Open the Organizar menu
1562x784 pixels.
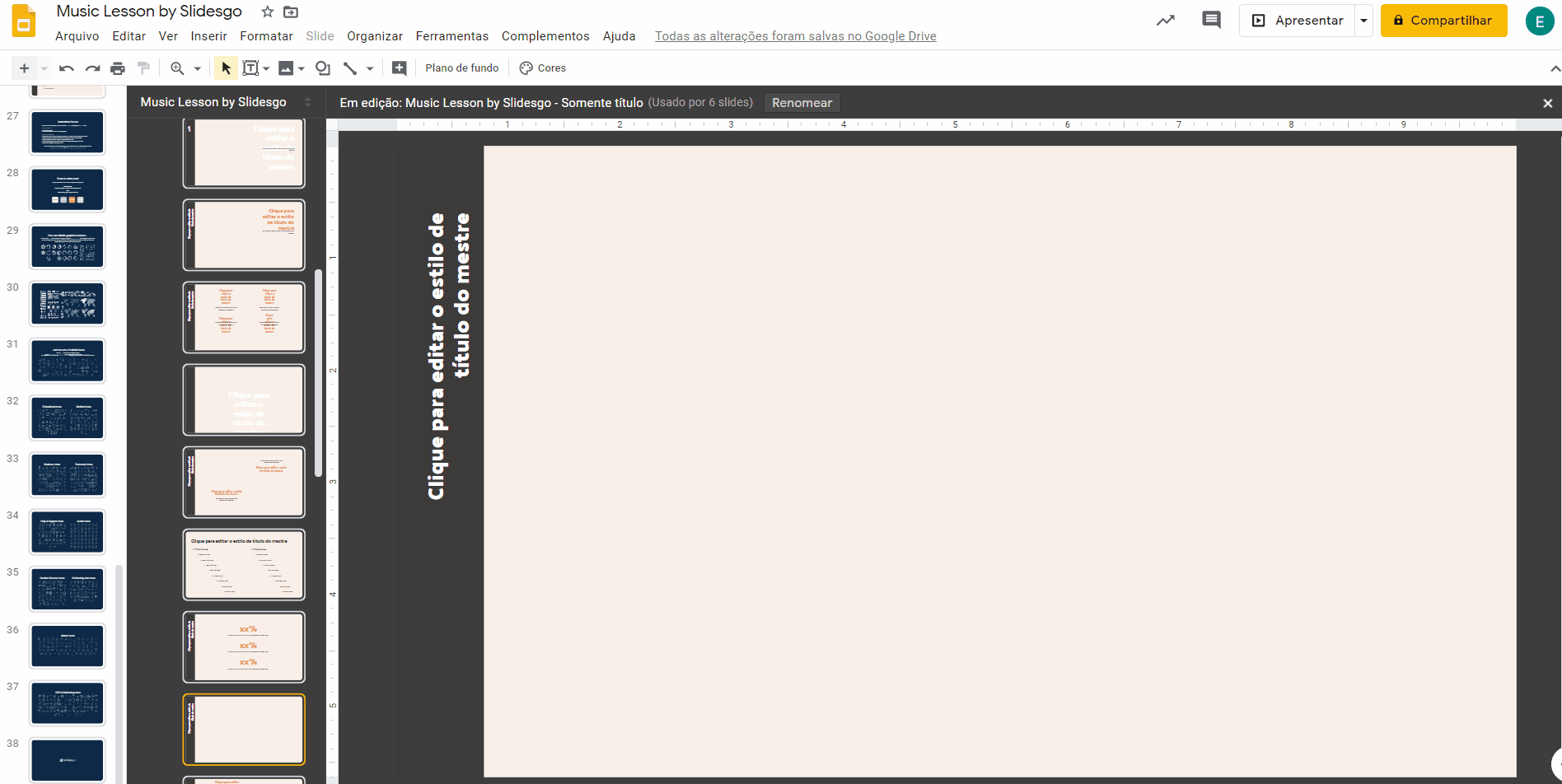tap(375, 36)
